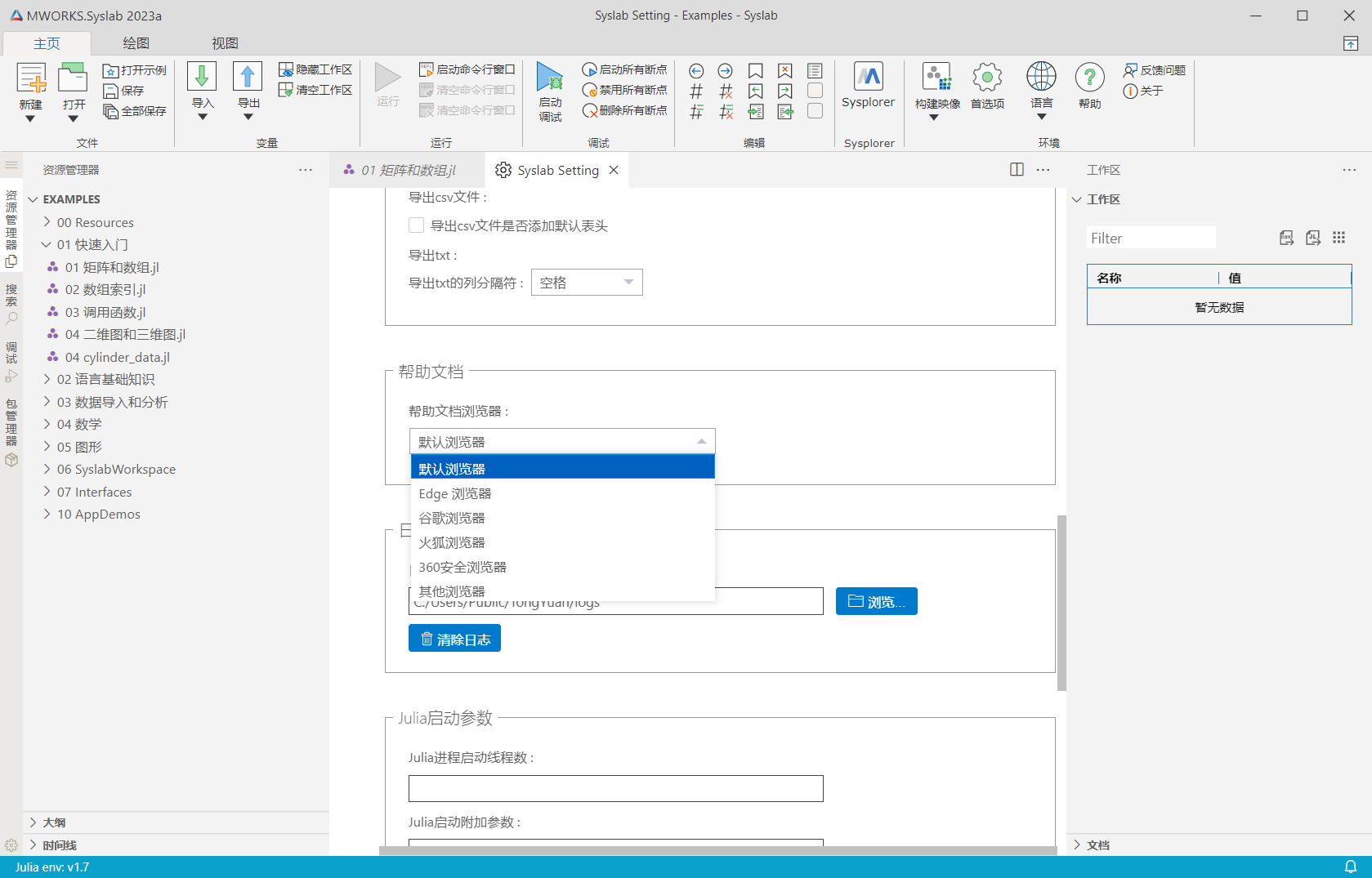Click the 导入 import variable icon

click(x=202, y=78)
